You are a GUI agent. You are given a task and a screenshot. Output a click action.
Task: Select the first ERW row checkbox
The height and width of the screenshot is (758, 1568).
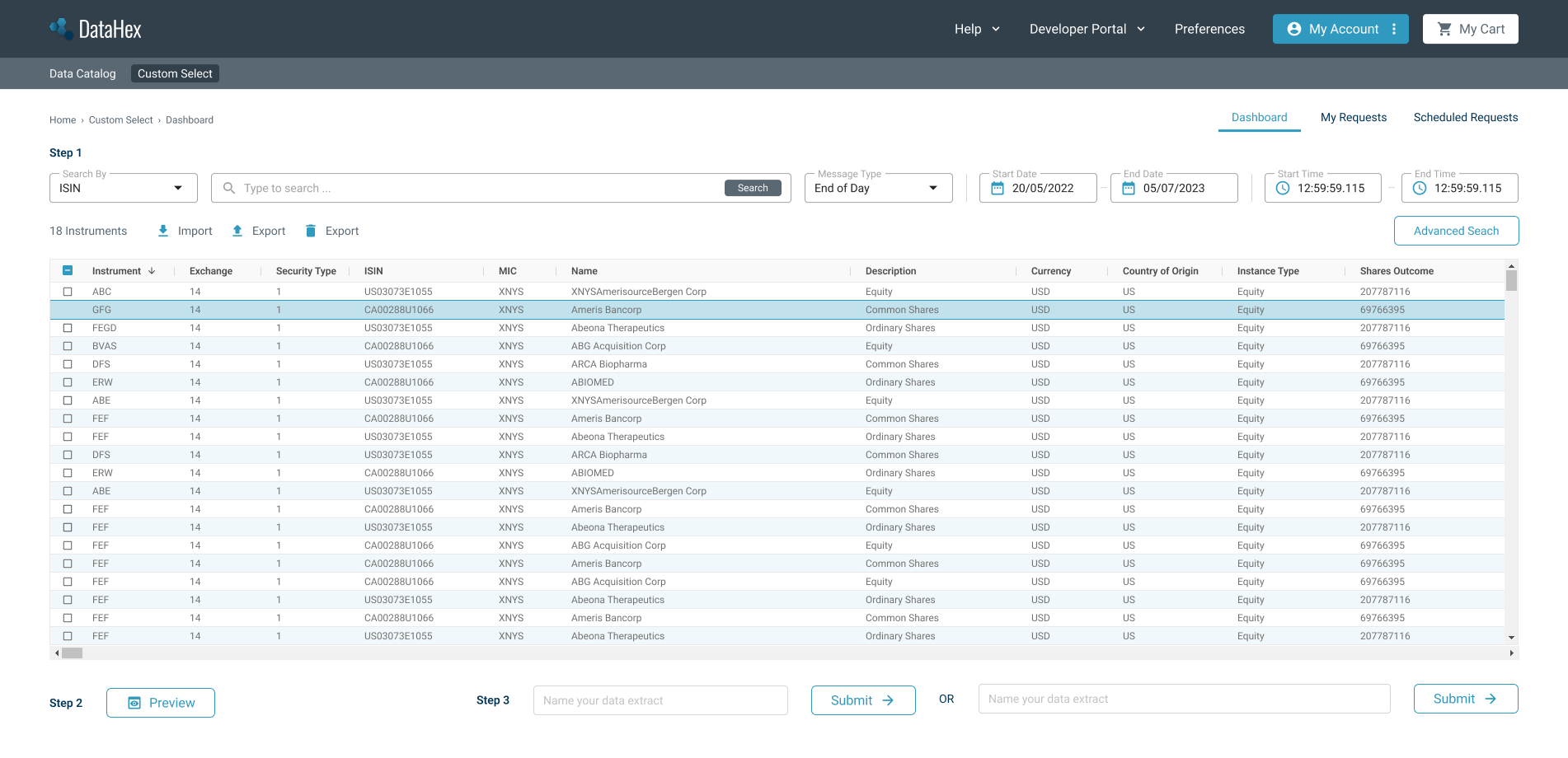(68, 382)
